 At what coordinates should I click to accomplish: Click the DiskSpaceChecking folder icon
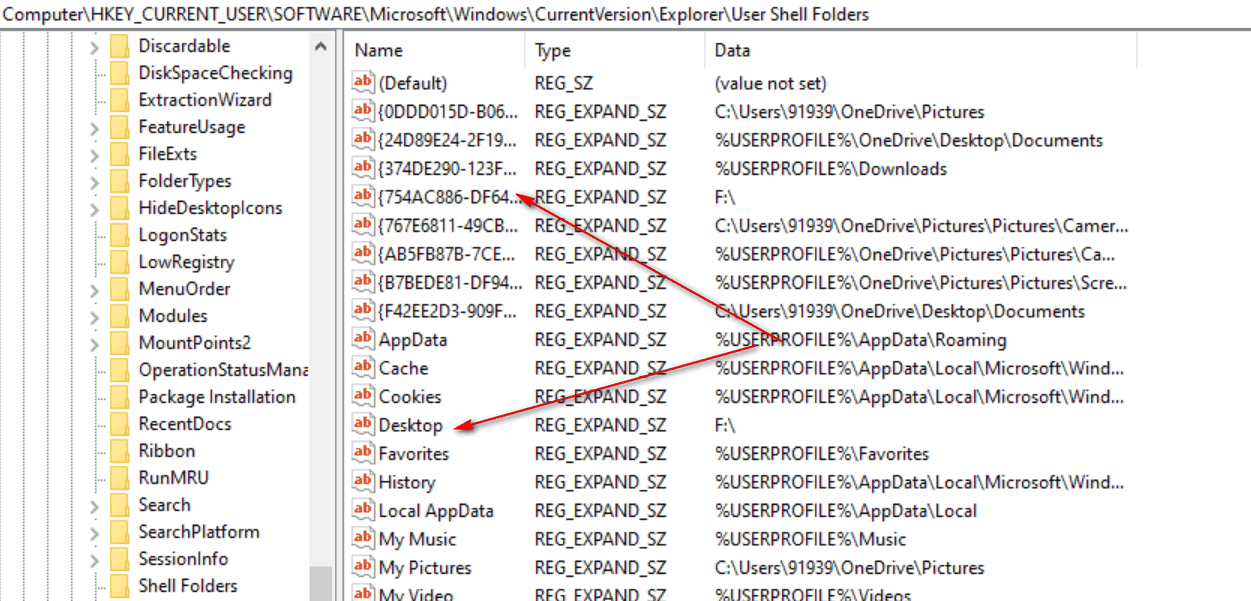click(x=120, y=73)
